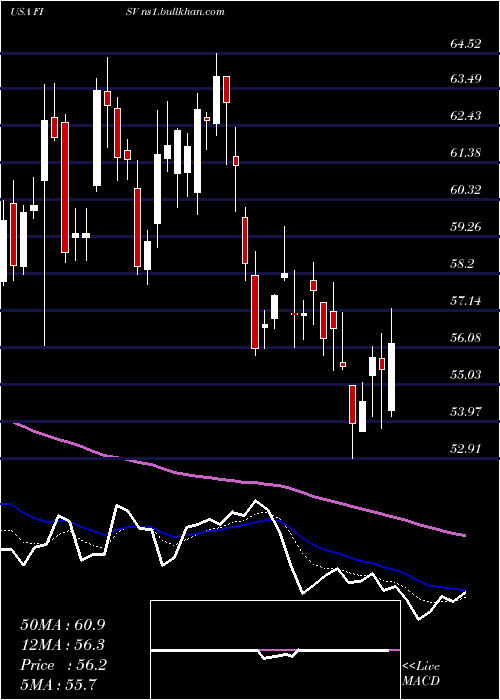Click the 50MA : 60.9 readout
The image size is (500, 700).
[x=63, y=625]
